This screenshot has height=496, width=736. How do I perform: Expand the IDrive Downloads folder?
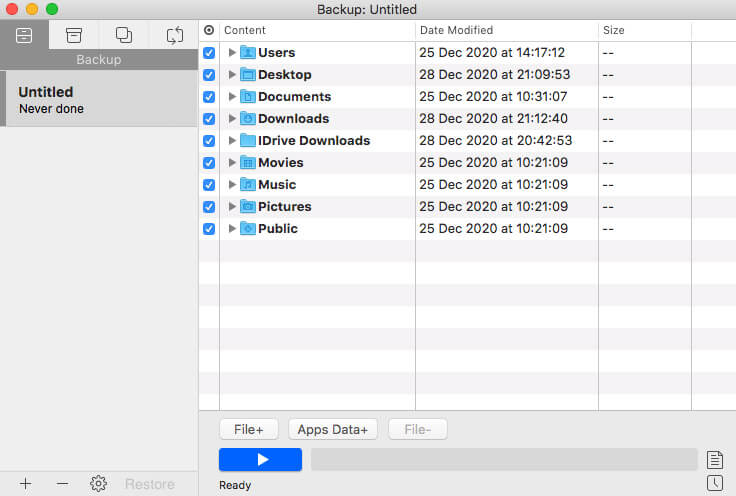click(232, 141)
